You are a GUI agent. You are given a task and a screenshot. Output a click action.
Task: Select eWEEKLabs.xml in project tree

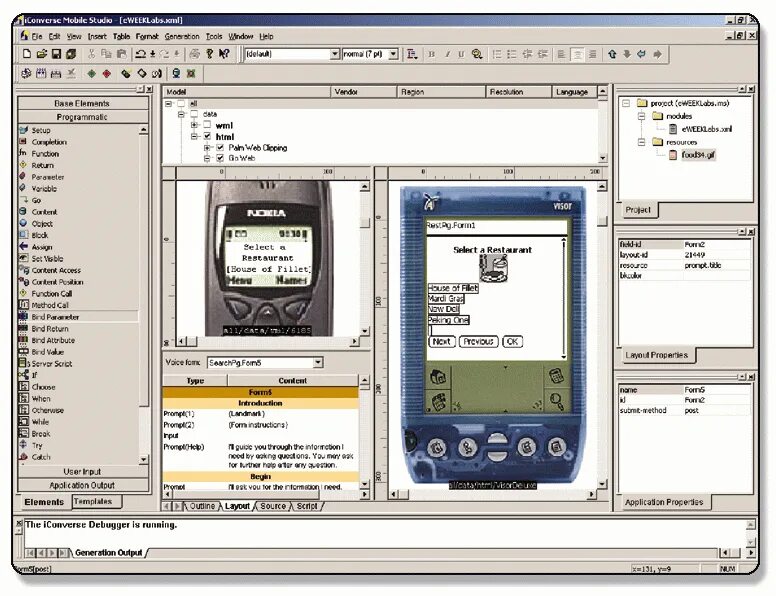coord(706,129)
